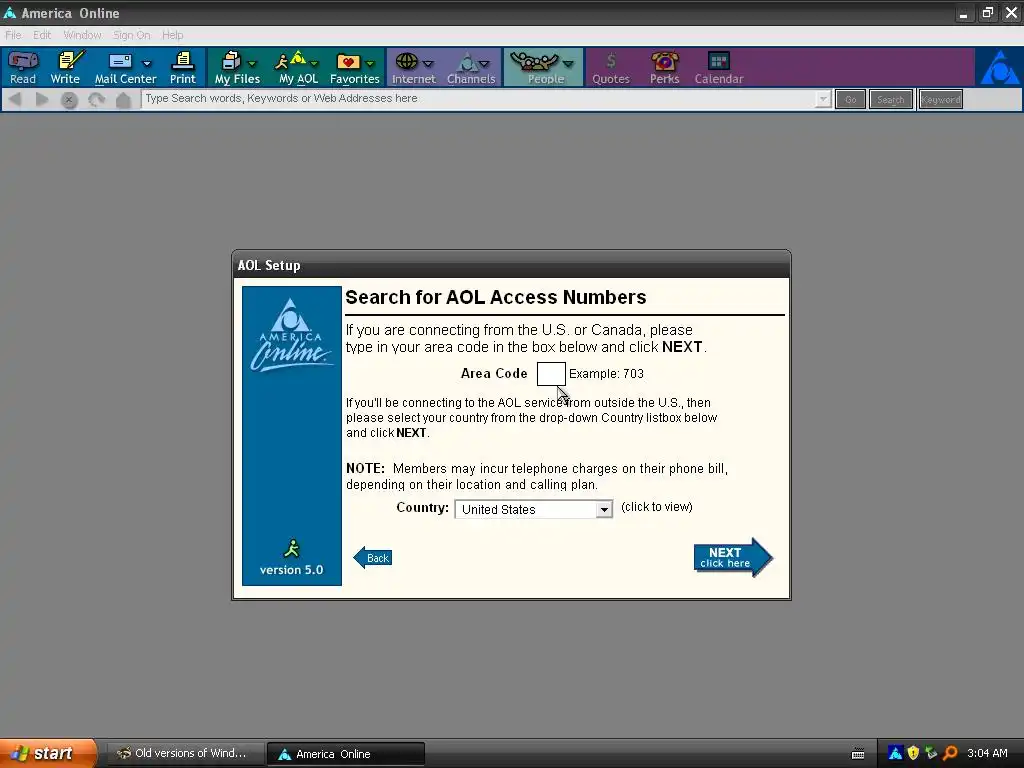Open the Window menu

(x=82, y=35)
